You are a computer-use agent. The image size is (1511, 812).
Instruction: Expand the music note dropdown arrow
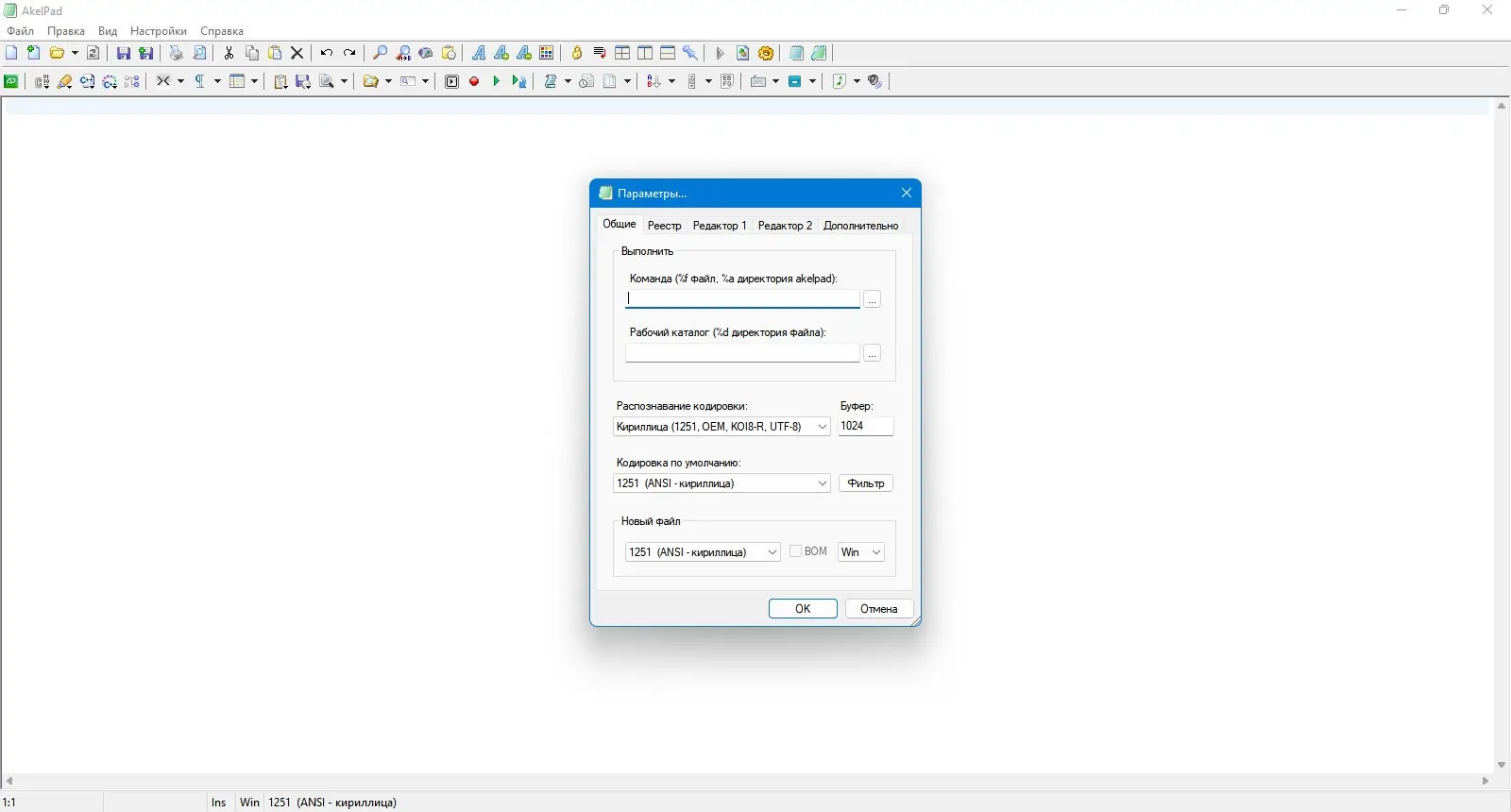[x=857, y=82]
